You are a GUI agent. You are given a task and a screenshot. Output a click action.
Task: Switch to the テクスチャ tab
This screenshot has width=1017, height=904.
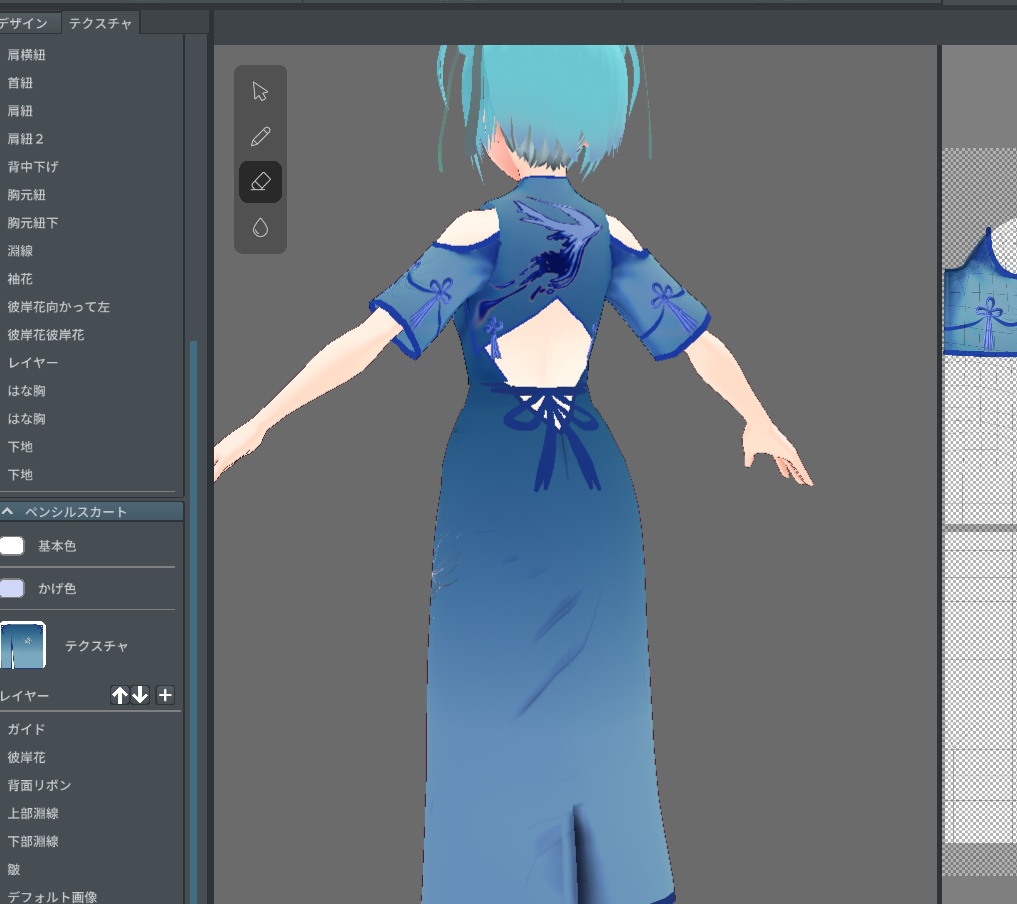coord(100,23)
